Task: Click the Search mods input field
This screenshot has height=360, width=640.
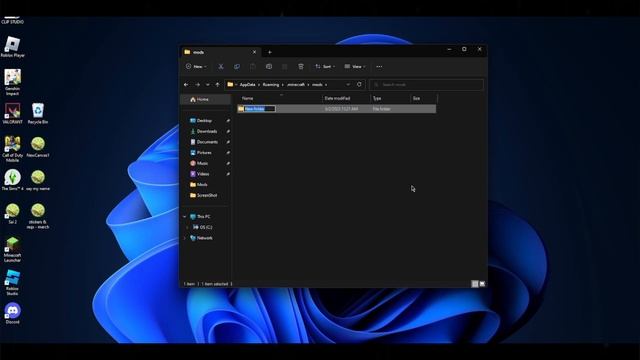Action: (426, 84)
